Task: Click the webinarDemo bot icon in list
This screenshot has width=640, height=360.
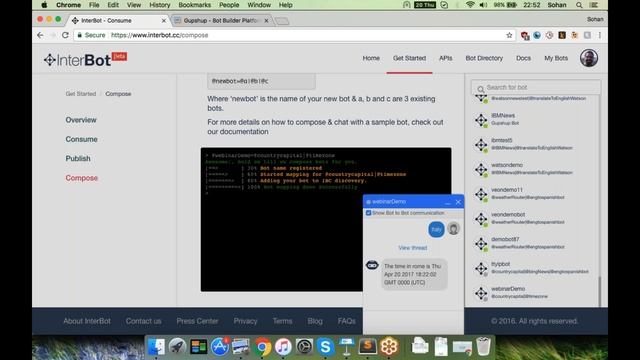Action: (x=481, y=293)
